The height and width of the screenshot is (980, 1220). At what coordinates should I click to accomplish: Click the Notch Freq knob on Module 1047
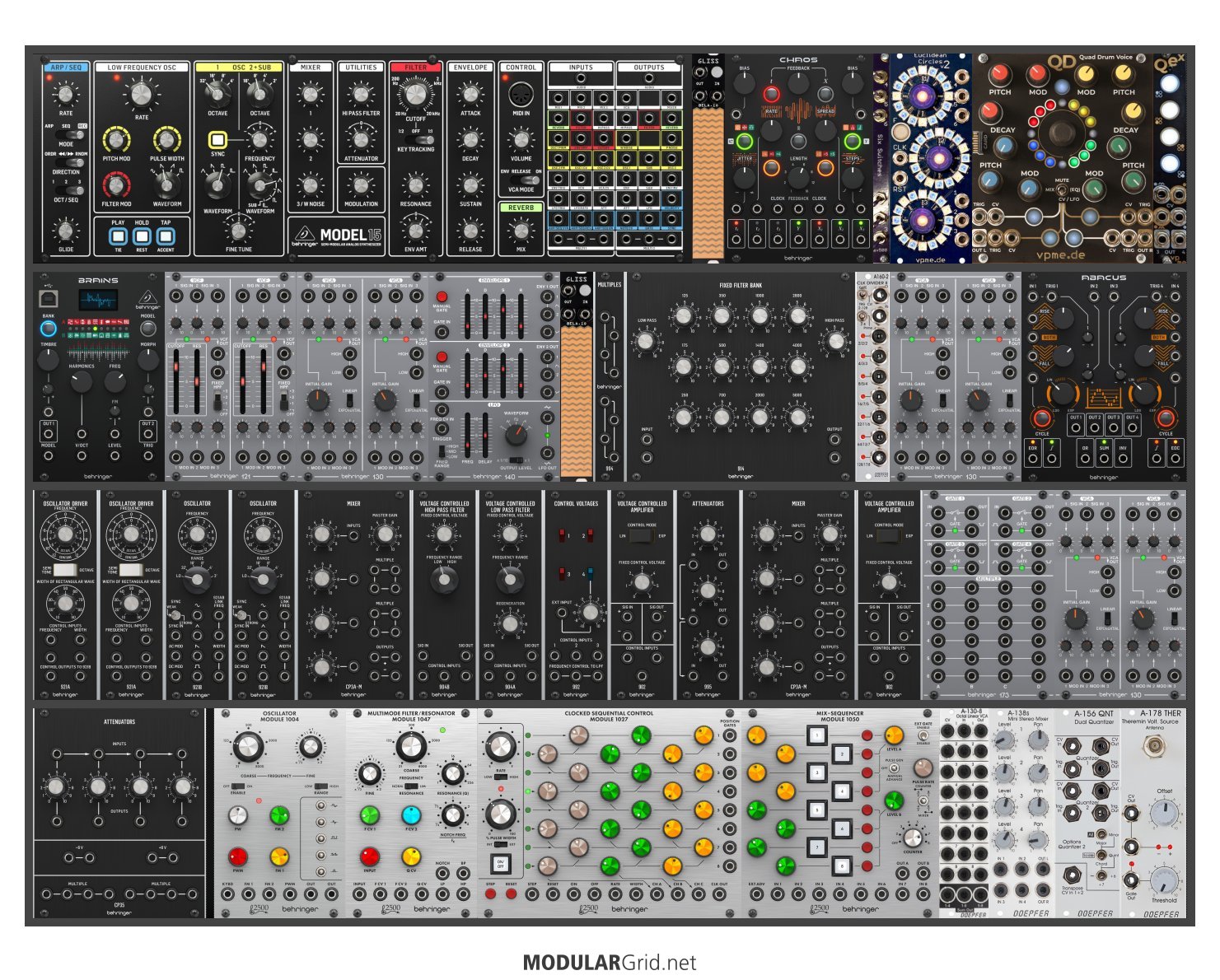coord(452,815)
